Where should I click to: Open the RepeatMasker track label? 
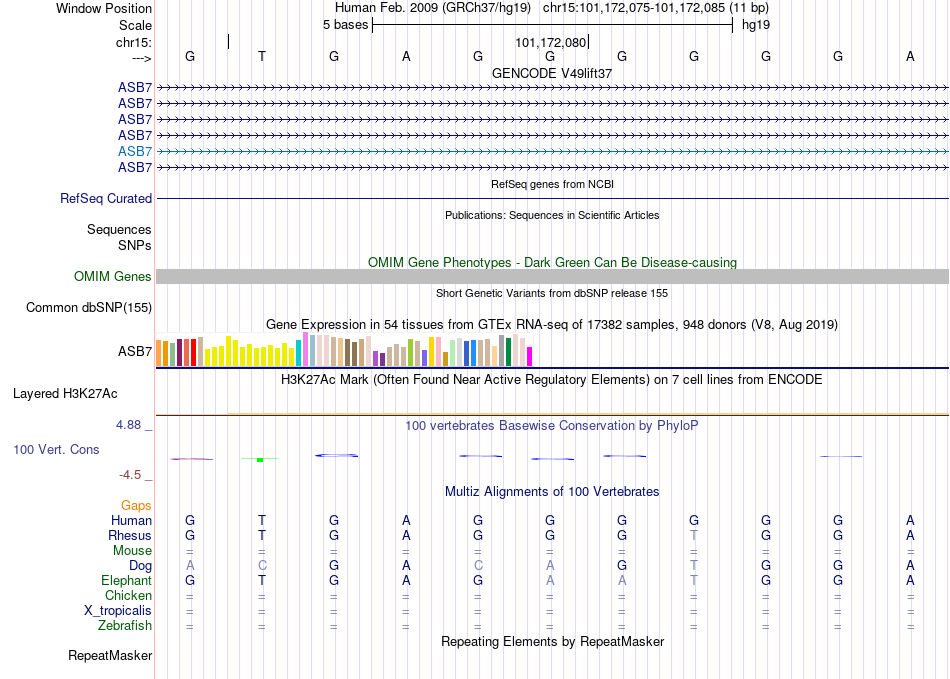110,655
